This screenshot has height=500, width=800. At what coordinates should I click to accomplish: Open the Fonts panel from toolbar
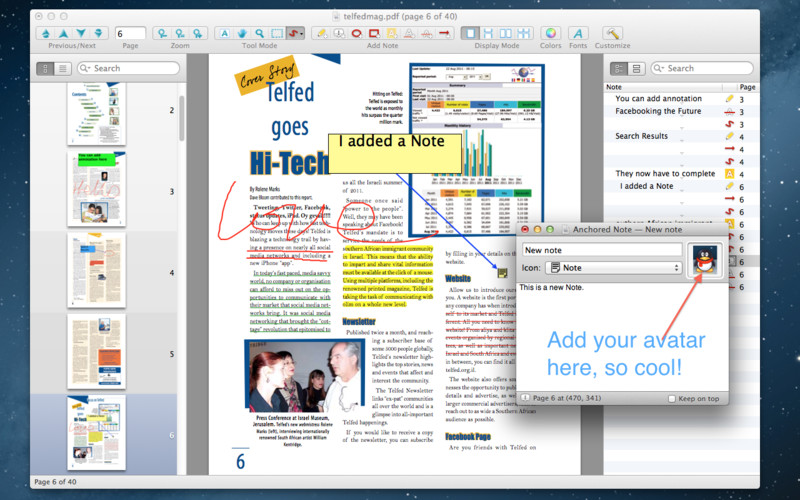pyautogui.click(x=578, y=33)
